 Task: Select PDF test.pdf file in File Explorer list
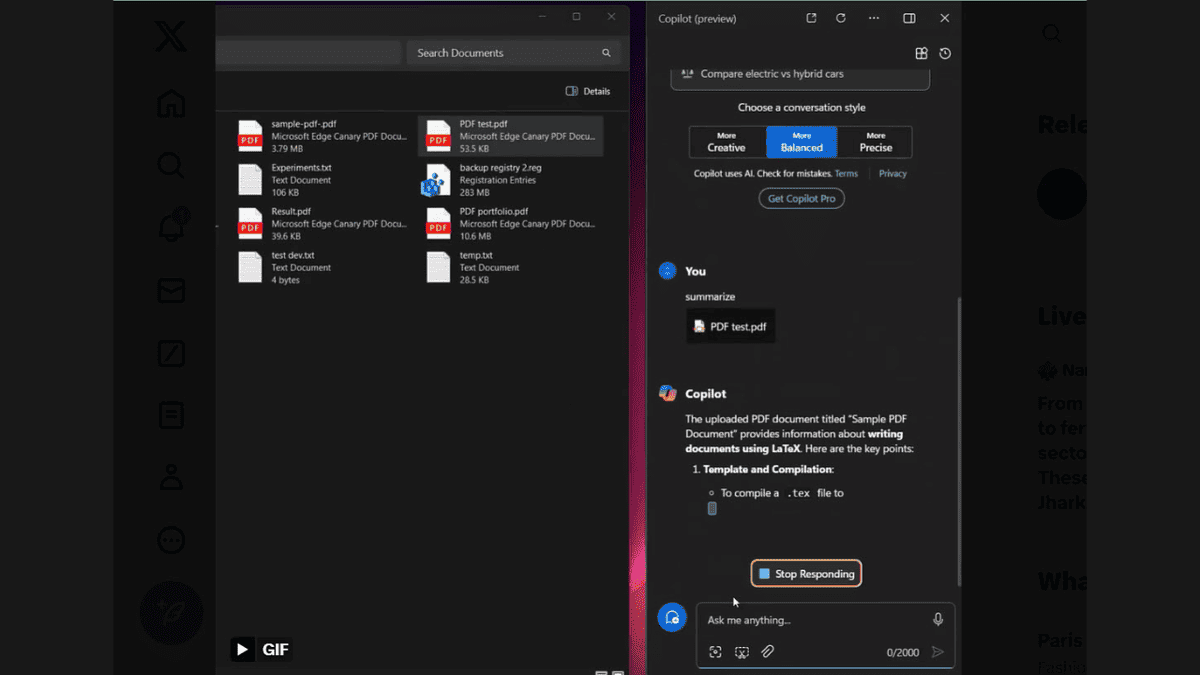pos(511,136)
